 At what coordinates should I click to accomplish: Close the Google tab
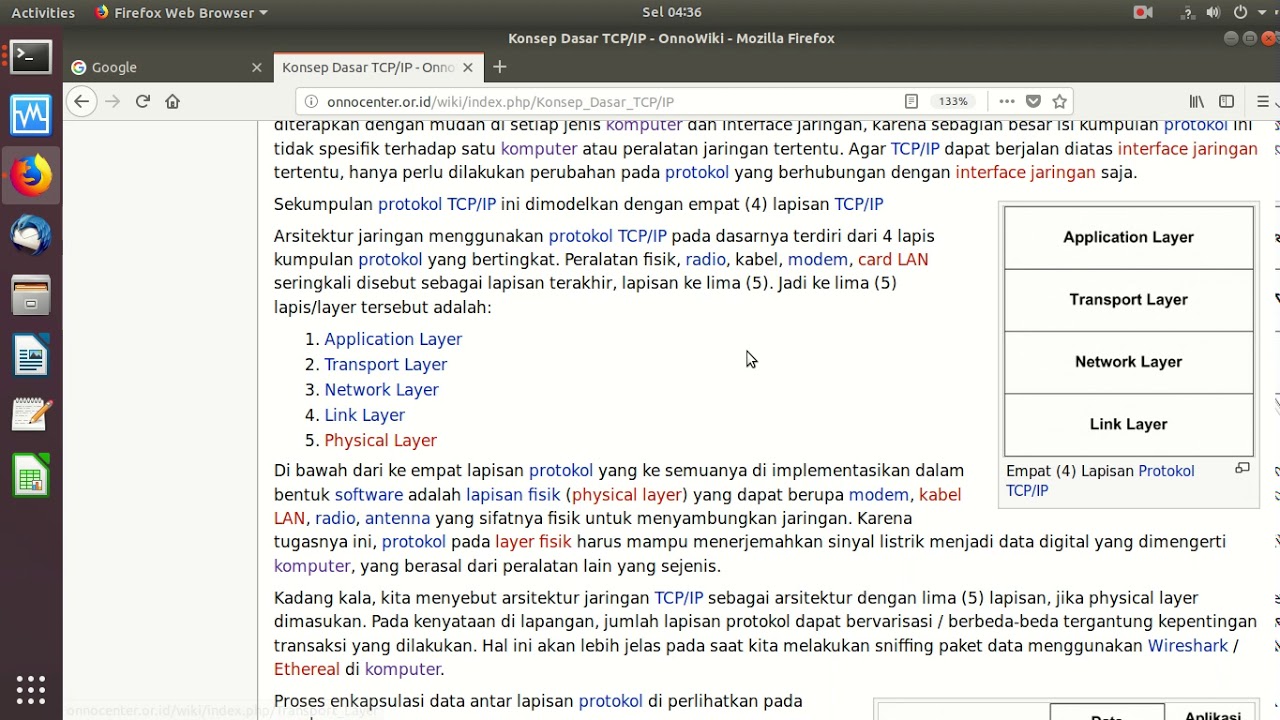(x=257, y=67)
